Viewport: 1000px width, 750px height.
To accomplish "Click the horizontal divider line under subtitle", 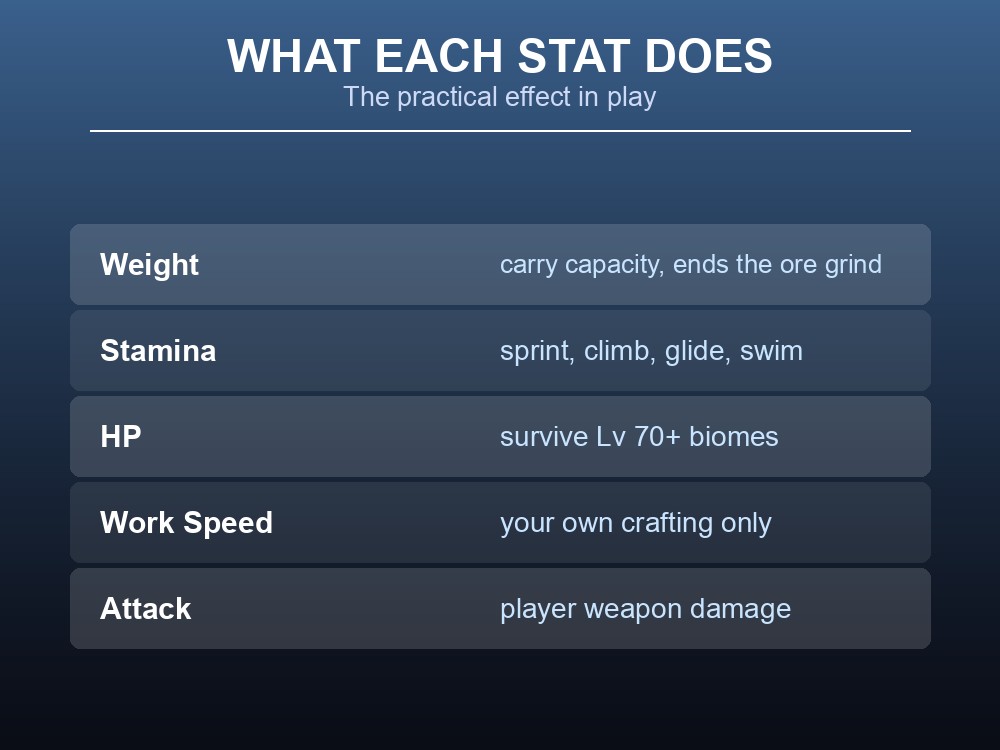I will point(500,131).
